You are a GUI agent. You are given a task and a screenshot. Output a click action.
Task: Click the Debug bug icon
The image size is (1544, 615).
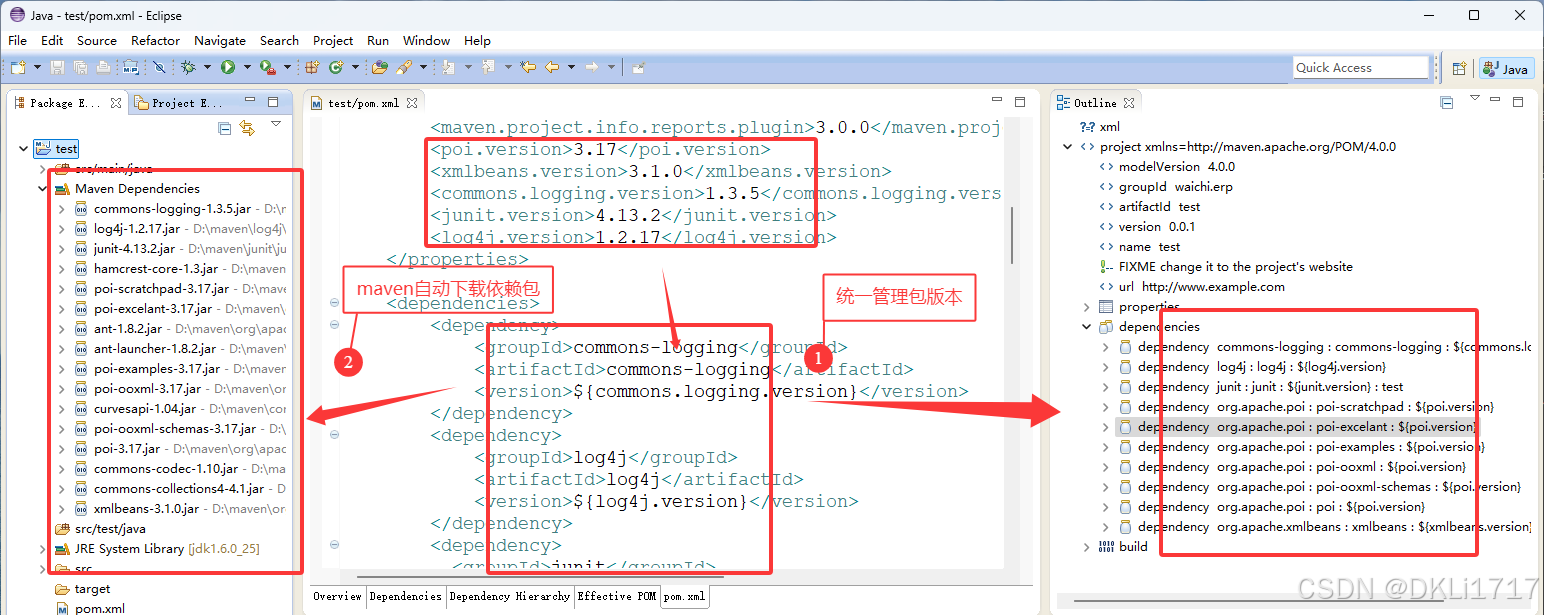click(187, 67)
